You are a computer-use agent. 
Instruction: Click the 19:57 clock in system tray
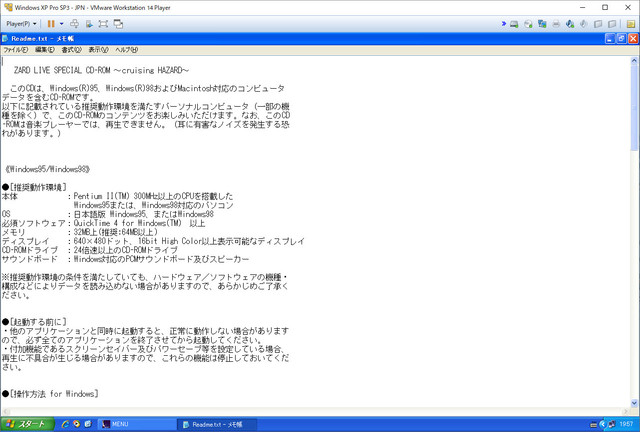(627, 424)
